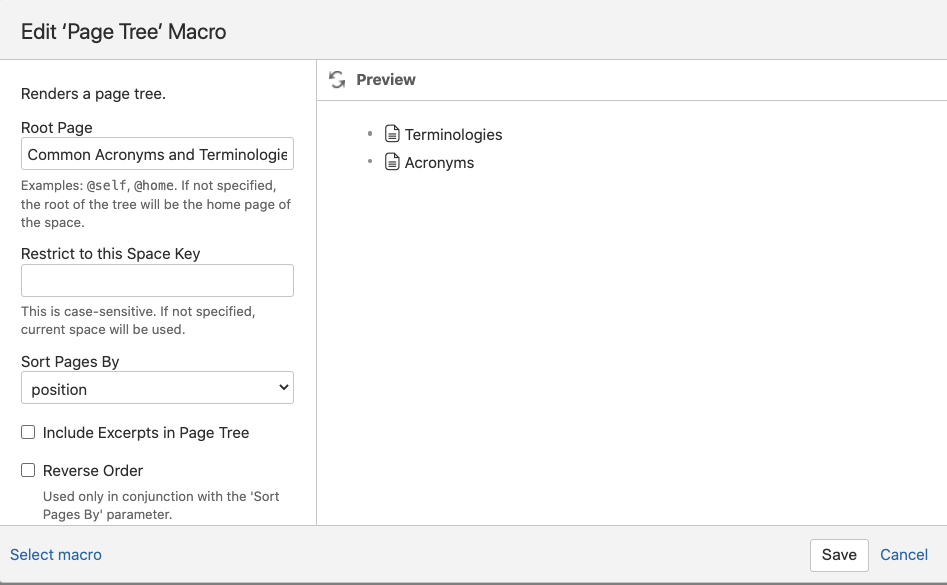This screenshot has height=585, width=947.
Task: Save the Page Tree macro
Action: point(839,555)
